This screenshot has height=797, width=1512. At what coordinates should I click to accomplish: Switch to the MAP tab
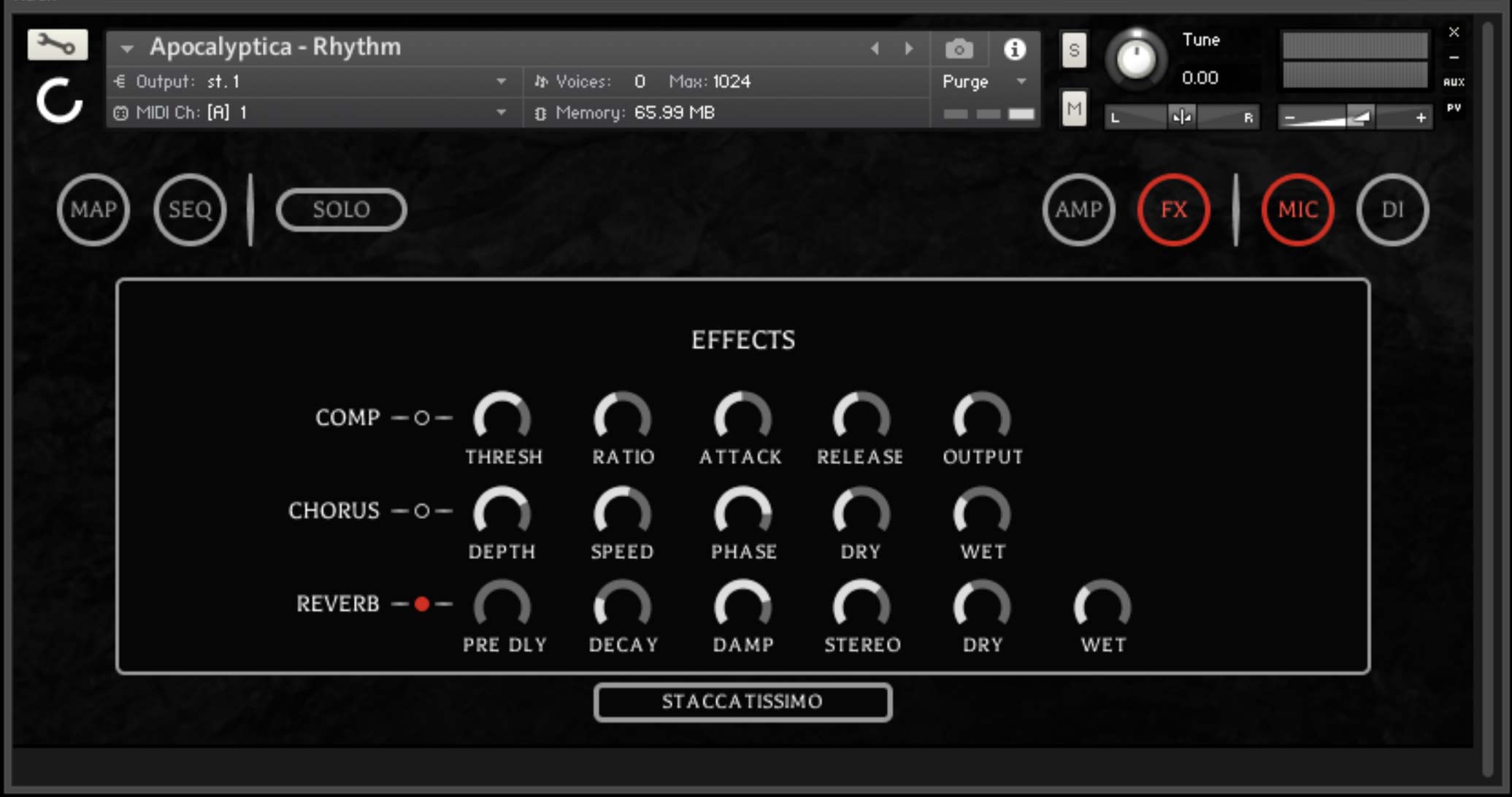click(x=93, y=210)
